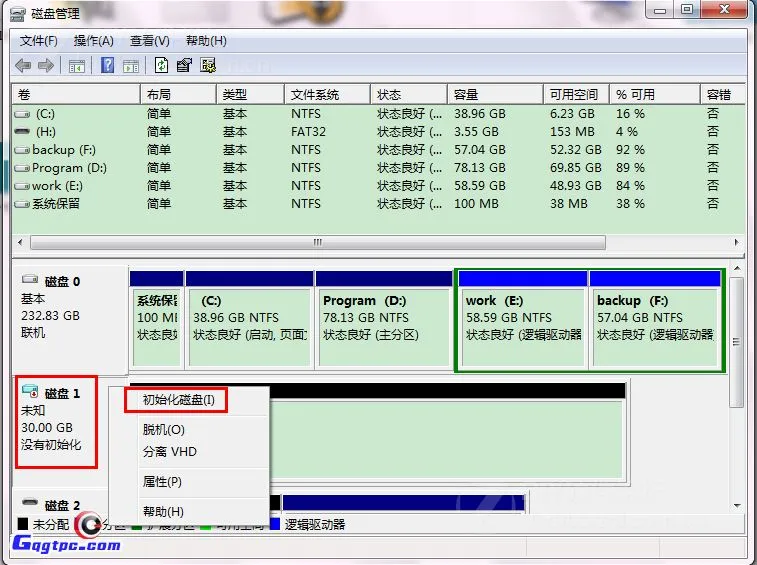Sort by the 可用空间 column header
757x565 pixels.
pos(576,94)
